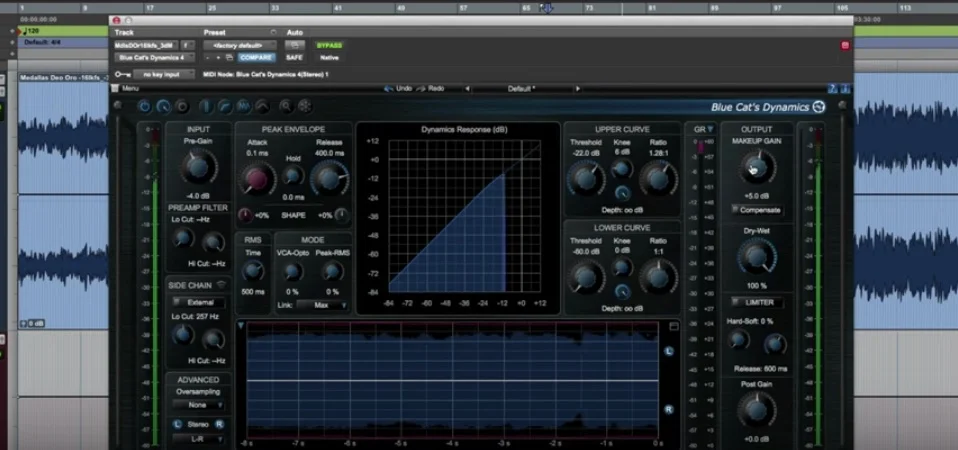Click the red target button at top right
The height and width of the screenshot is (450, 958).
(845, 45)
